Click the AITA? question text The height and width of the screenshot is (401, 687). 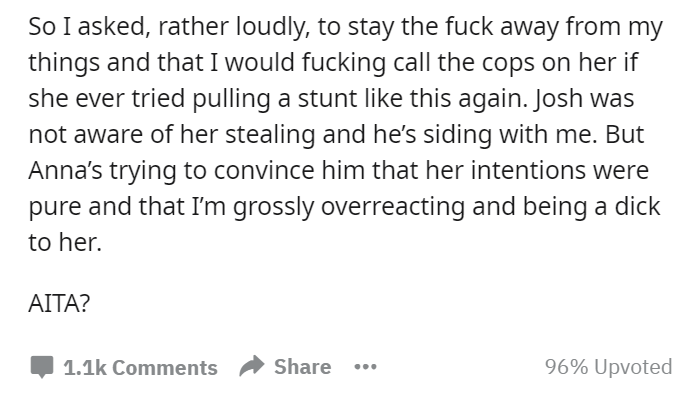pyautogui.click(x=59, y=303)
